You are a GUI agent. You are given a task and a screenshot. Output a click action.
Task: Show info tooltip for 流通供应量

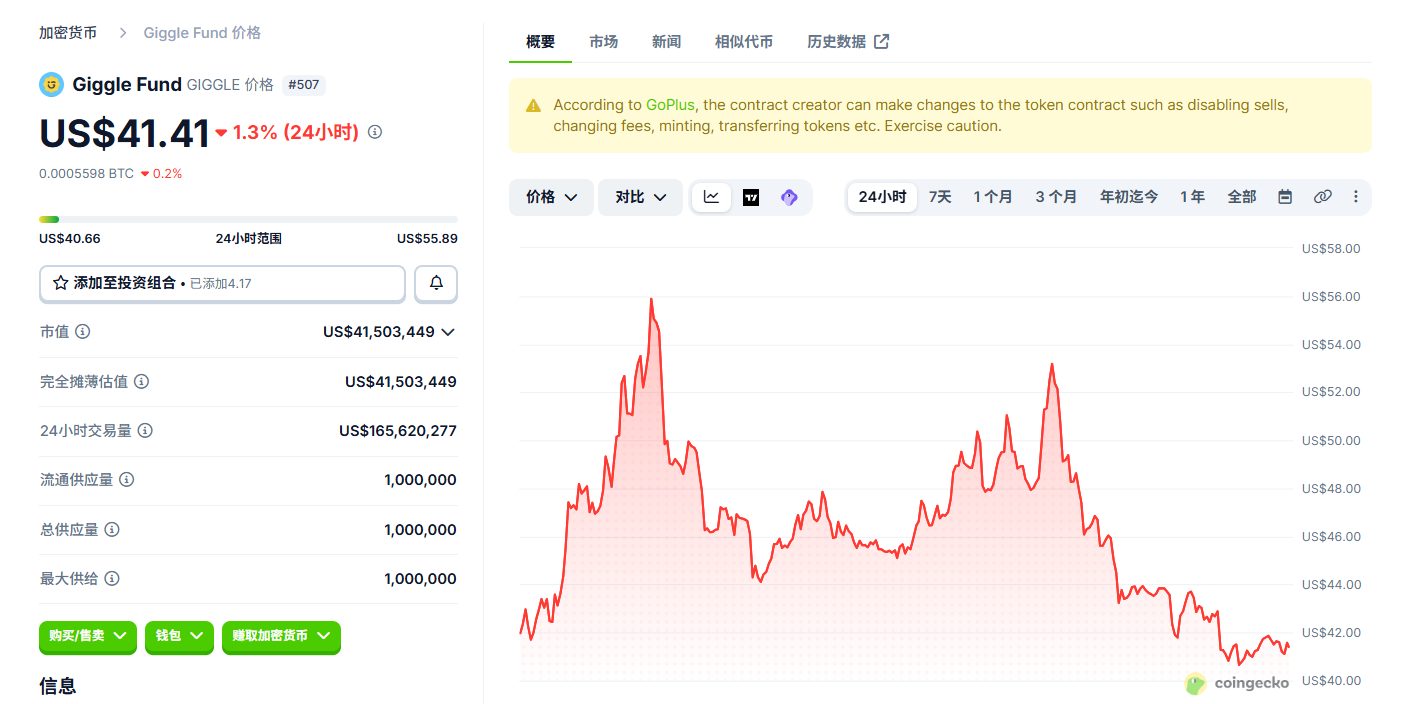[x=126, y=479]
